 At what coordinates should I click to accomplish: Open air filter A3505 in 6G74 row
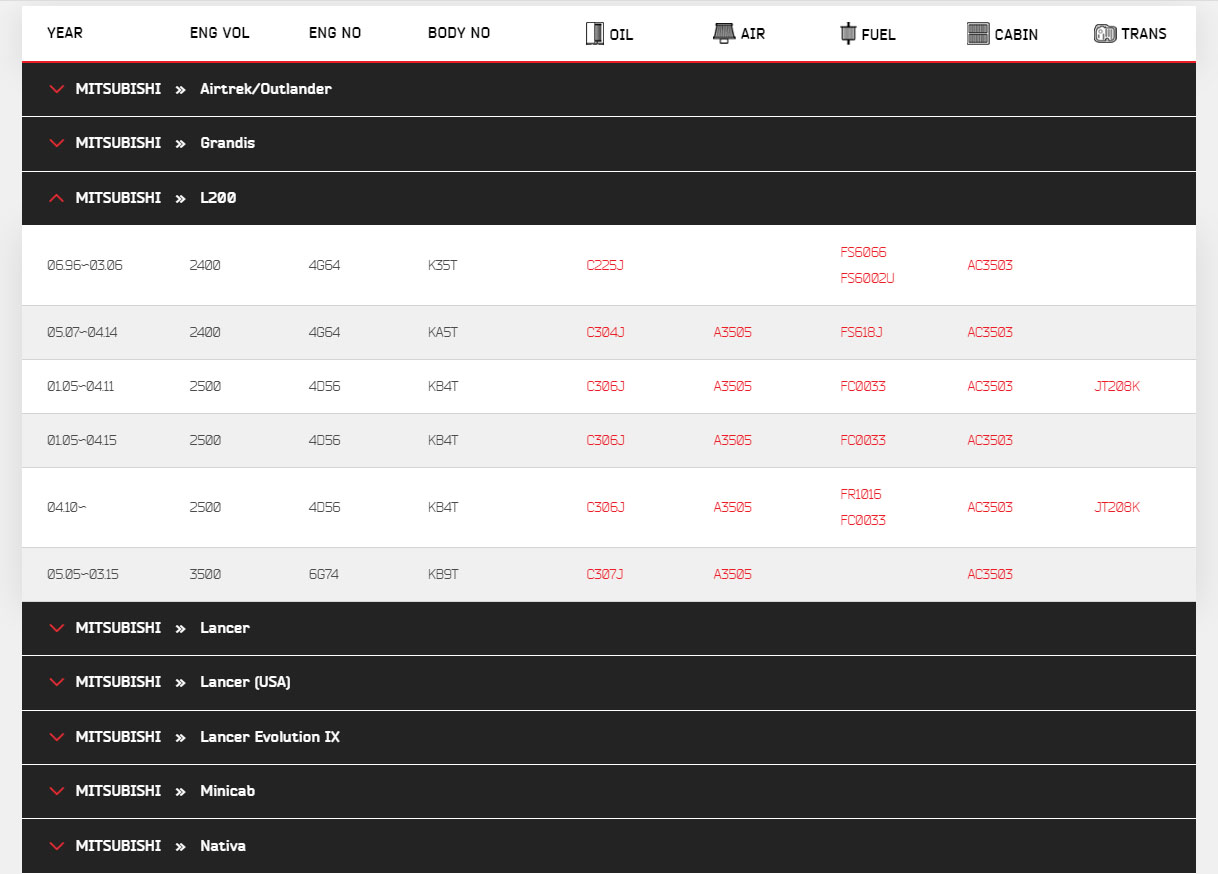(x=732, y=574)
